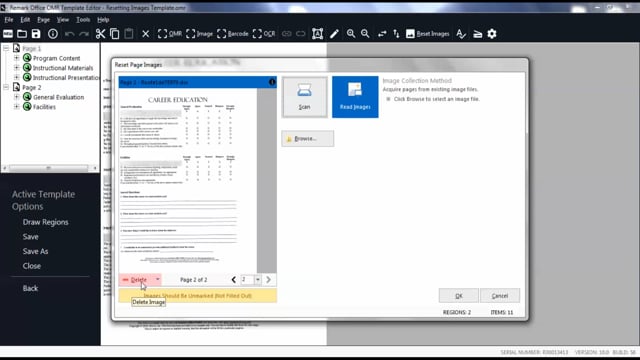Image resolution: width=640 pixels, height=360 pixels.
Task: Click the Undo arrow icon
Action: (70, 34)
